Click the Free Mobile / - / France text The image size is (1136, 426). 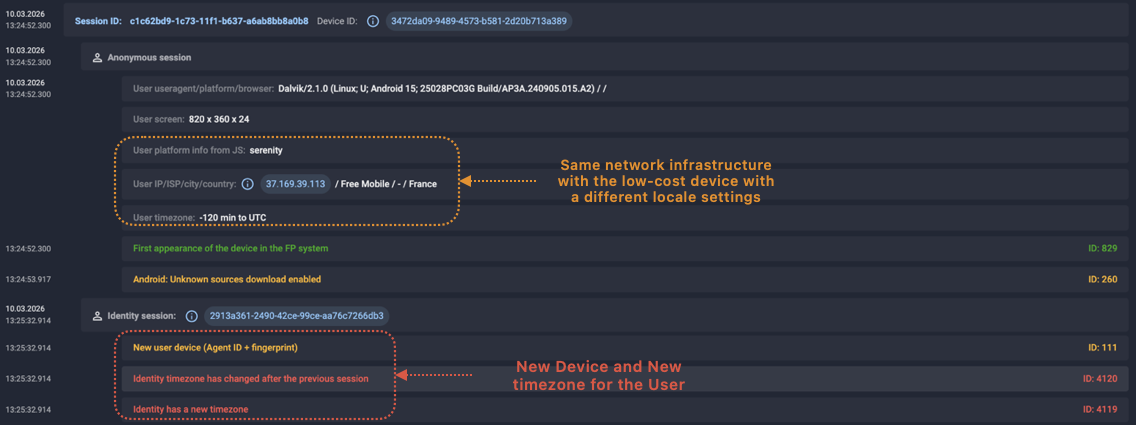click(386, 184)
